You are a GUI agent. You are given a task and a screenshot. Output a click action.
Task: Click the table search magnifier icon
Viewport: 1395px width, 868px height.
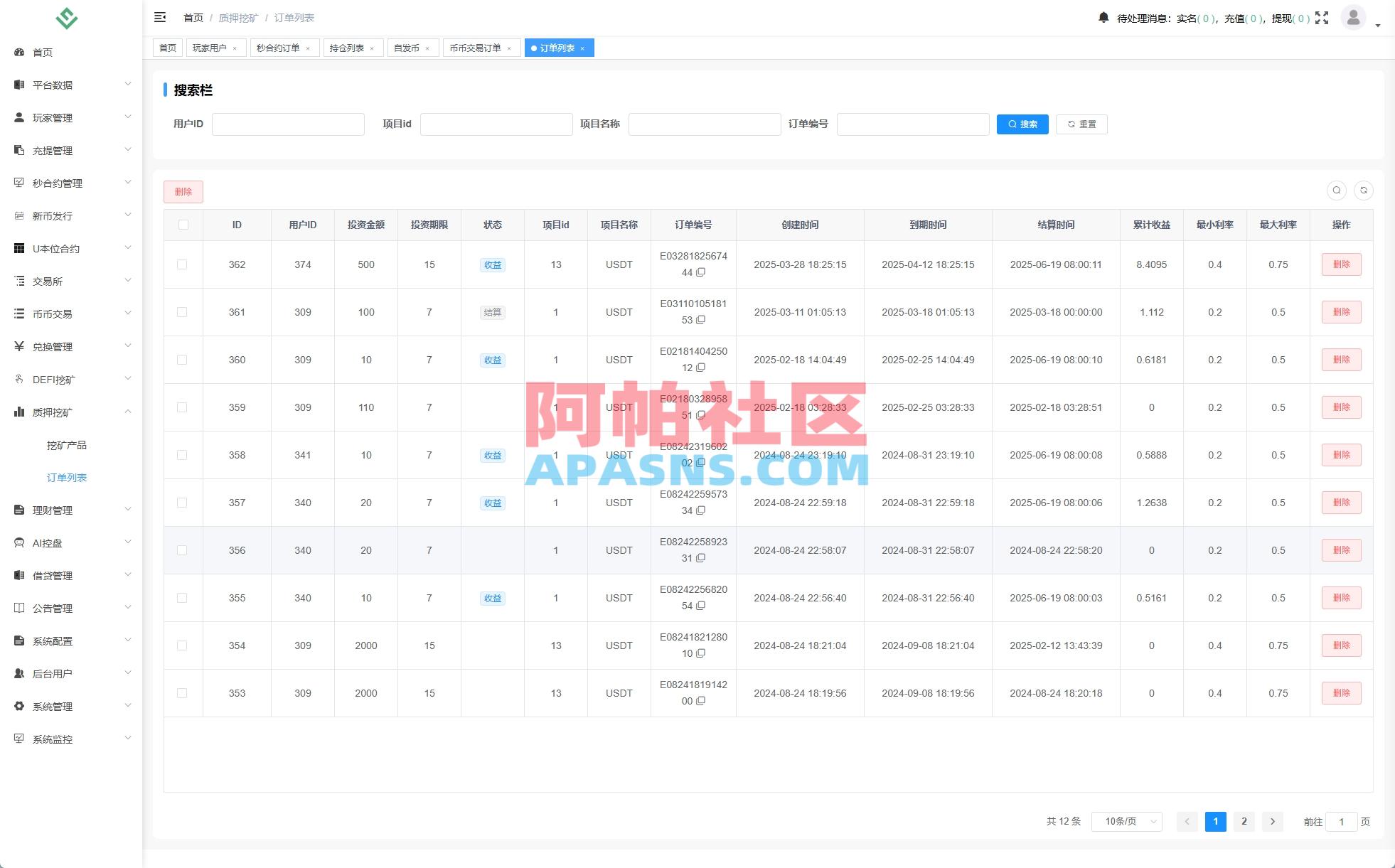pyautogui.click(x=1337, y=191)
